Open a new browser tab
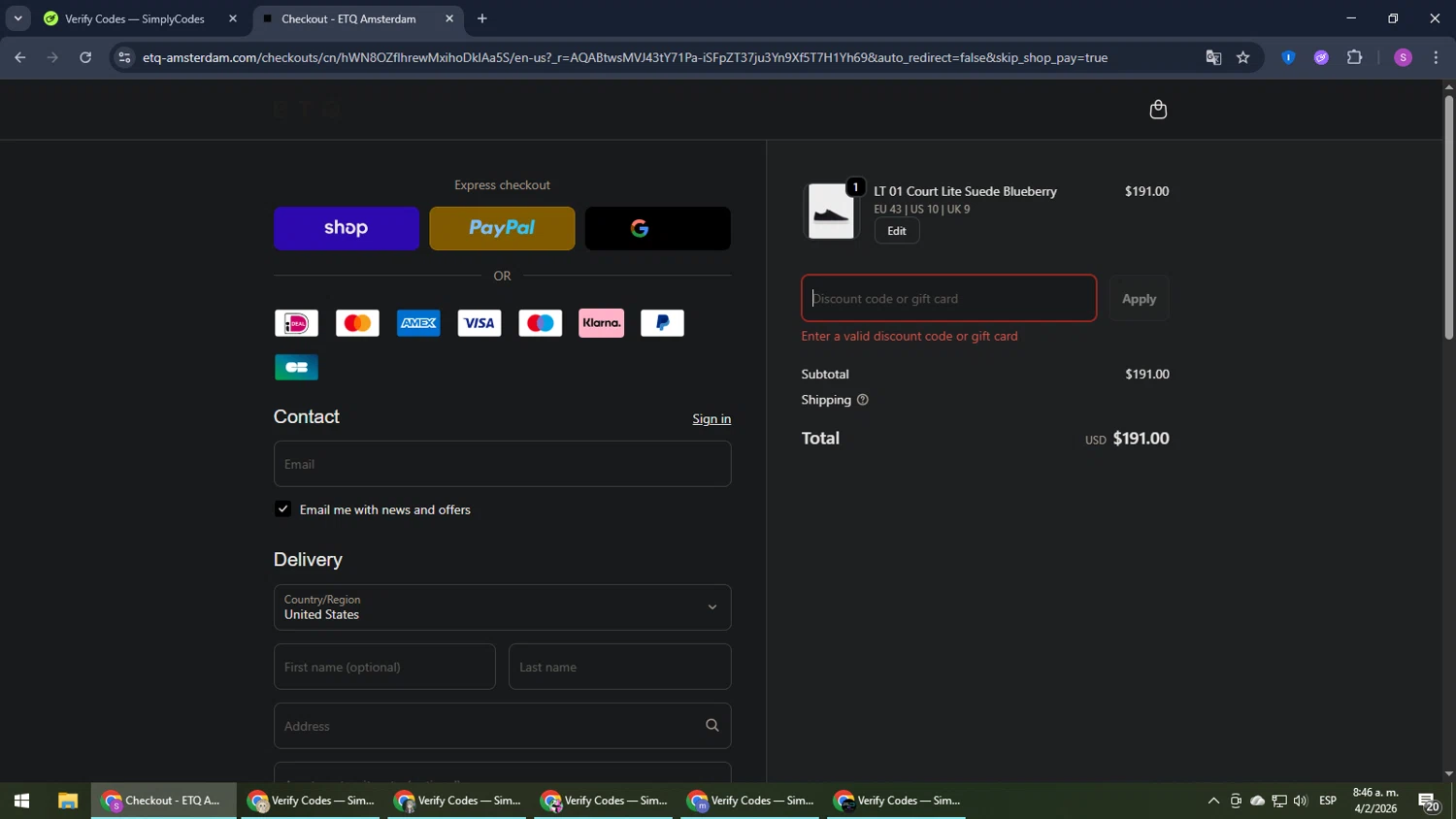1456x819 pixels. pyautogui.click(x=482, y=18)
